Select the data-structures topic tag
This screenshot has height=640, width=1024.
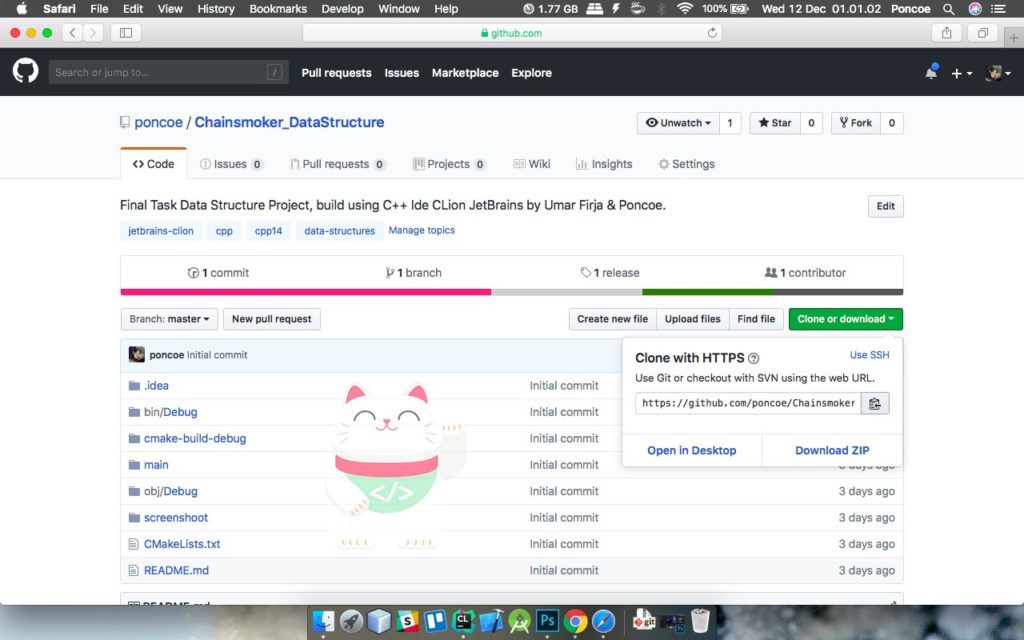pos(340,231)
